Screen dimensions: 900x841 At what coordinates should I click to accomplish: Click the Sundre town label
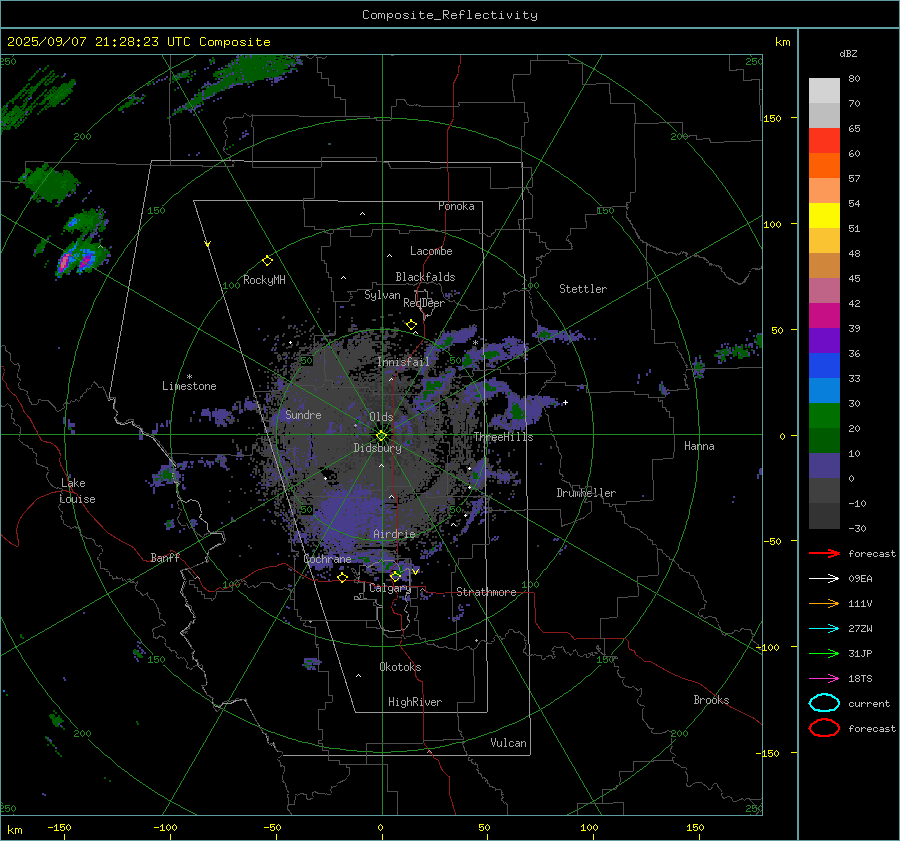(x=303, y=414)
